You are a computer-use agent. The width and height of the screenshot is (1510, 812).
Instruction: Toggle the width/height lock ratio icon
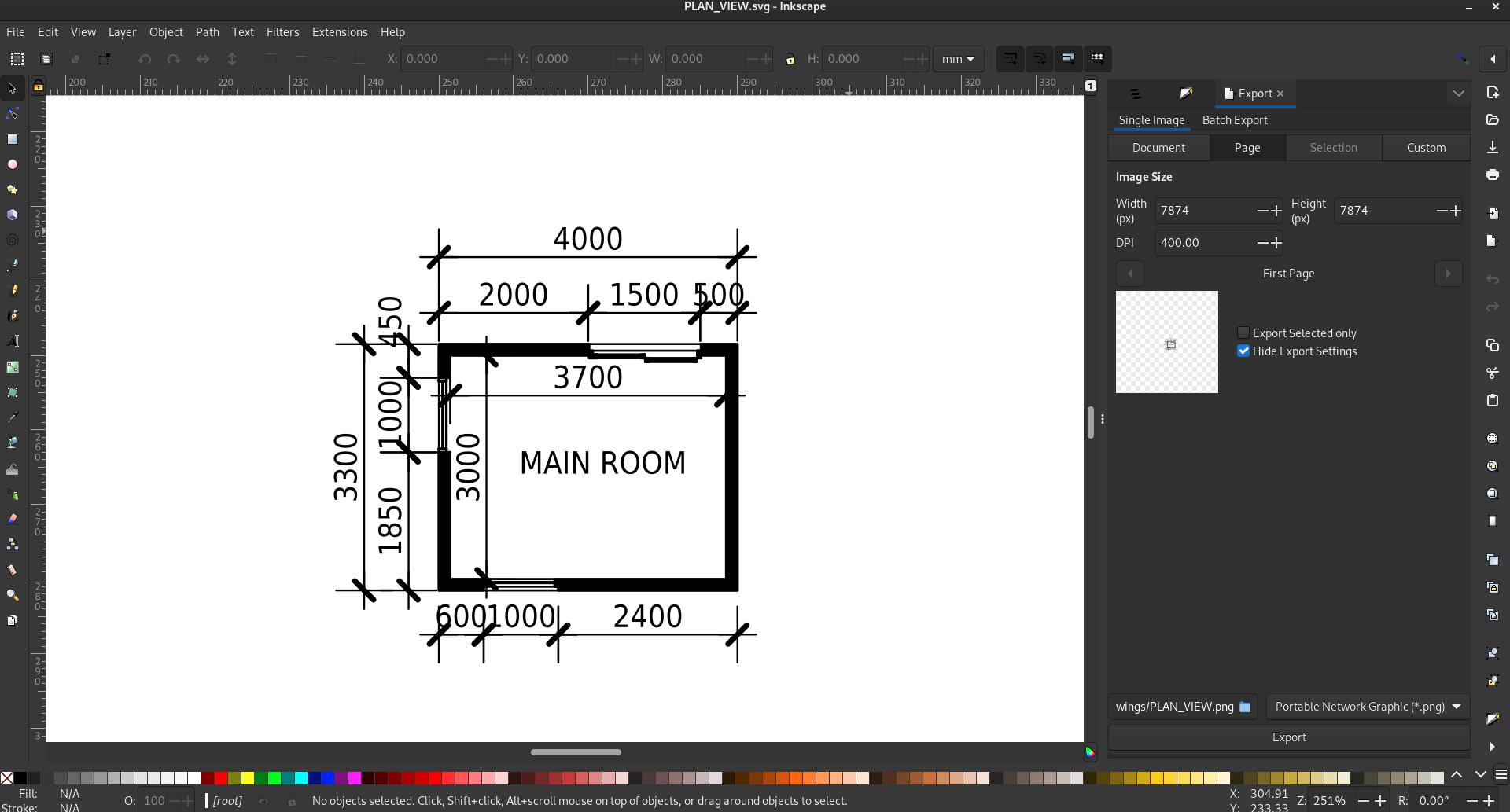(x=790, y=59)
